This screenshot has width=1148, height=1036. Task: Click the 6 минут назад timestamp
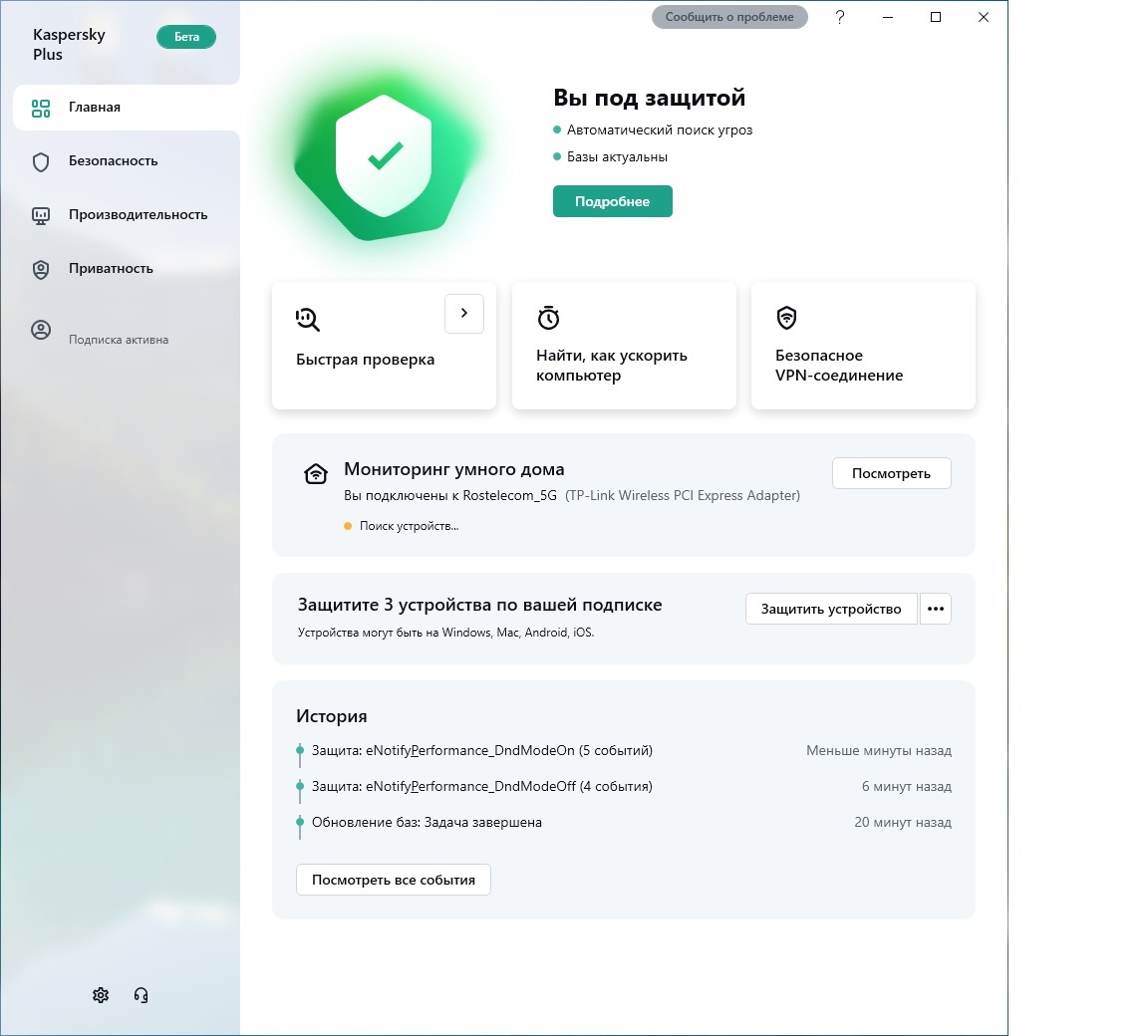(907, 787)
